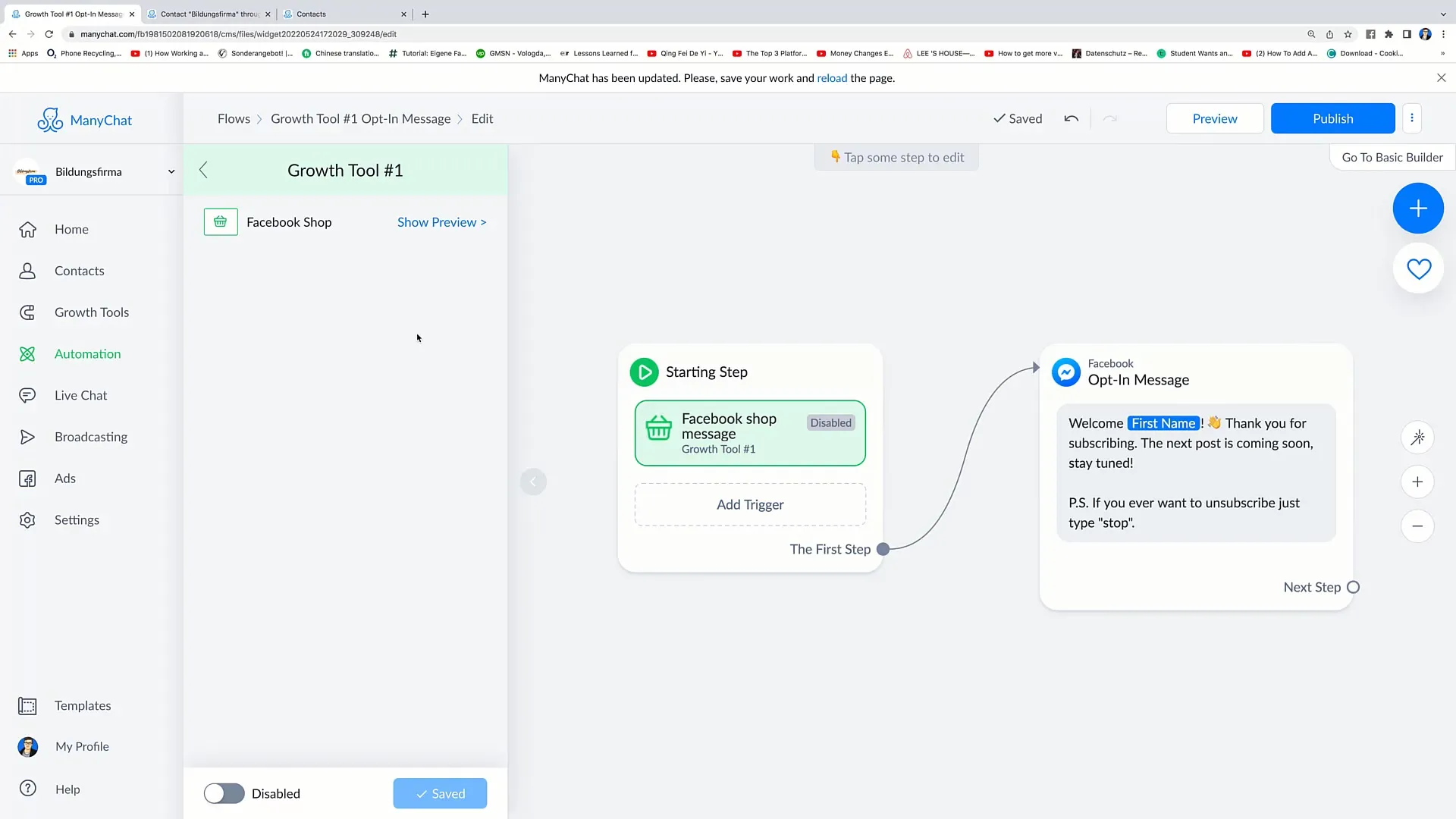Expand the Bildungsfirma account dropdown
The width and height of the screenshot is (1456, 819).
pos(171,172)
